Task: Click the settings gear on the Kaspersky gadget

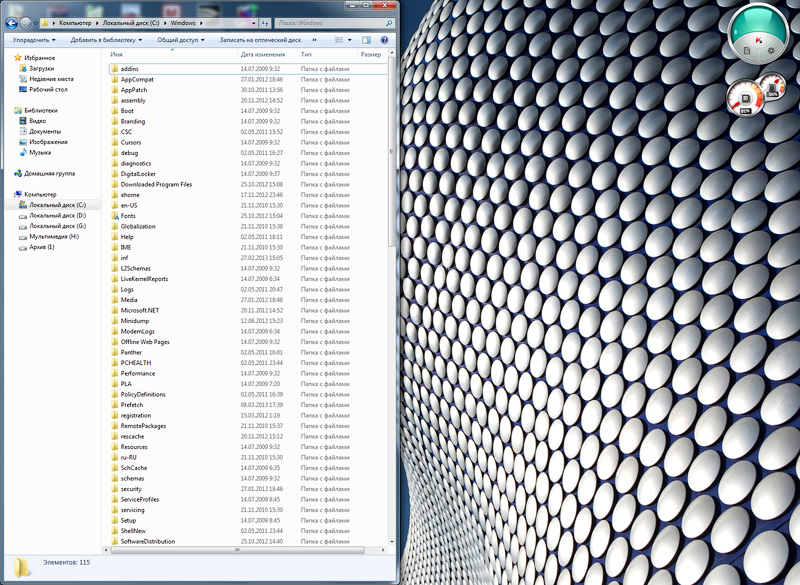Action: pos(771,51)
